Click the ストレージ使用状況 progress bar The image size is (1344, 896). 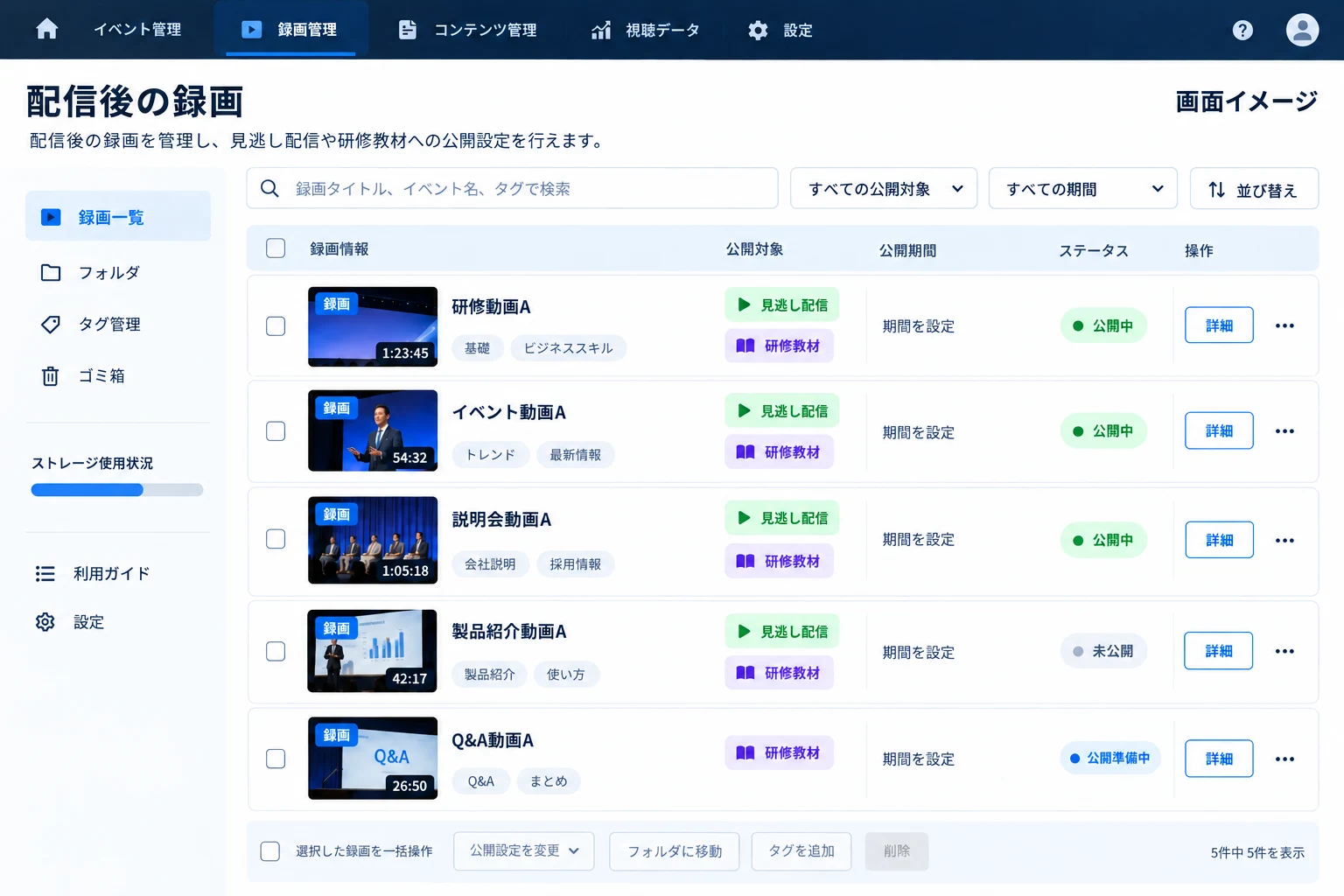[x=117, y=490]
